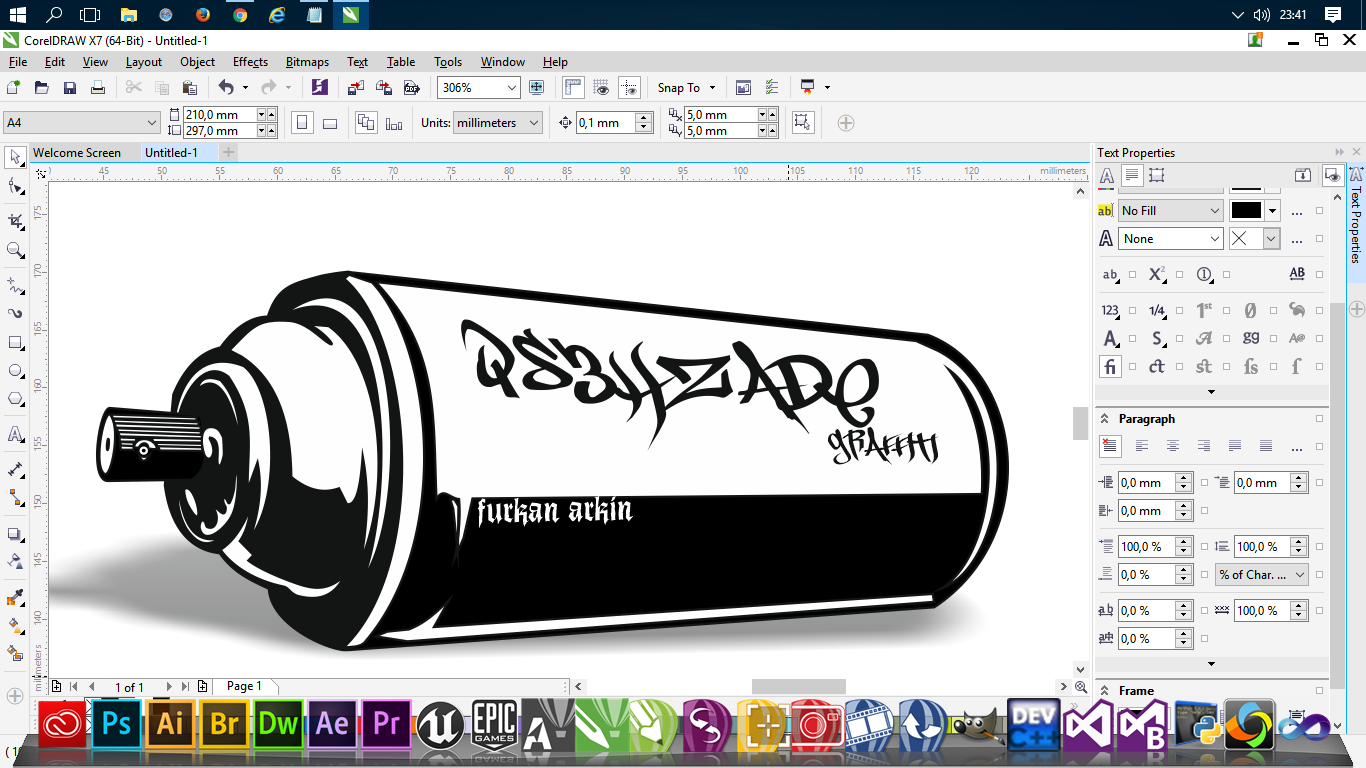
Task: Select the Pick tool in the toolbox
Action: (15, 158)
